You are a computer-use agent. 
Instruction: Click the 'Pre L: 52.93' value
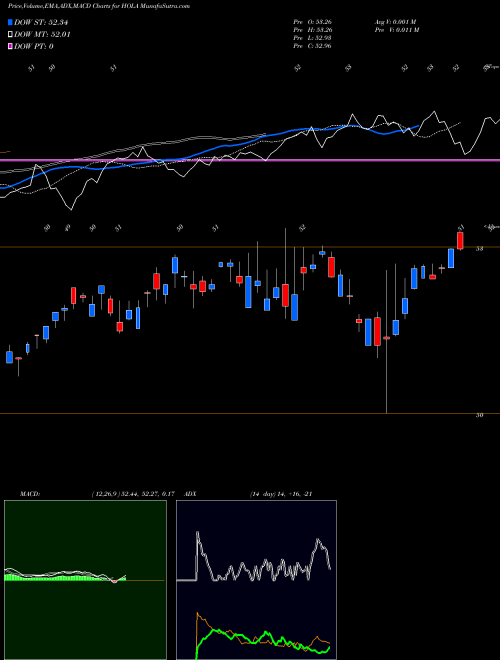tap(313, 38)
